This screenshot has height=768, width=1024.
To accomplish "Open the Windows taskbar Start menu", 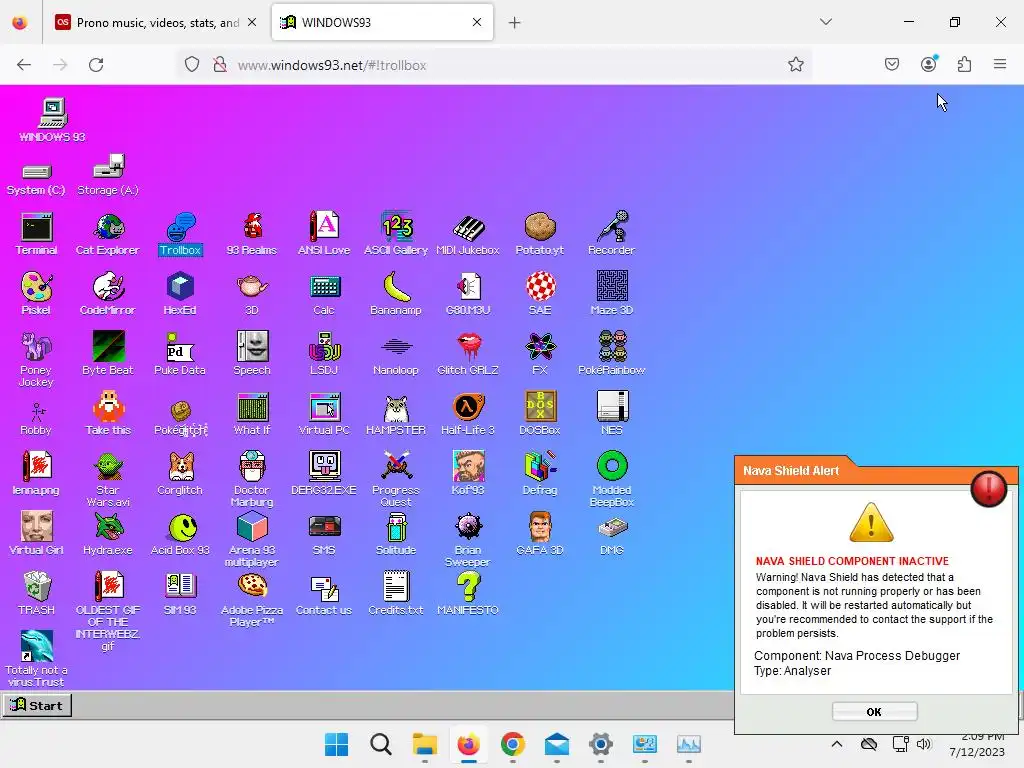I will [337, 744].
